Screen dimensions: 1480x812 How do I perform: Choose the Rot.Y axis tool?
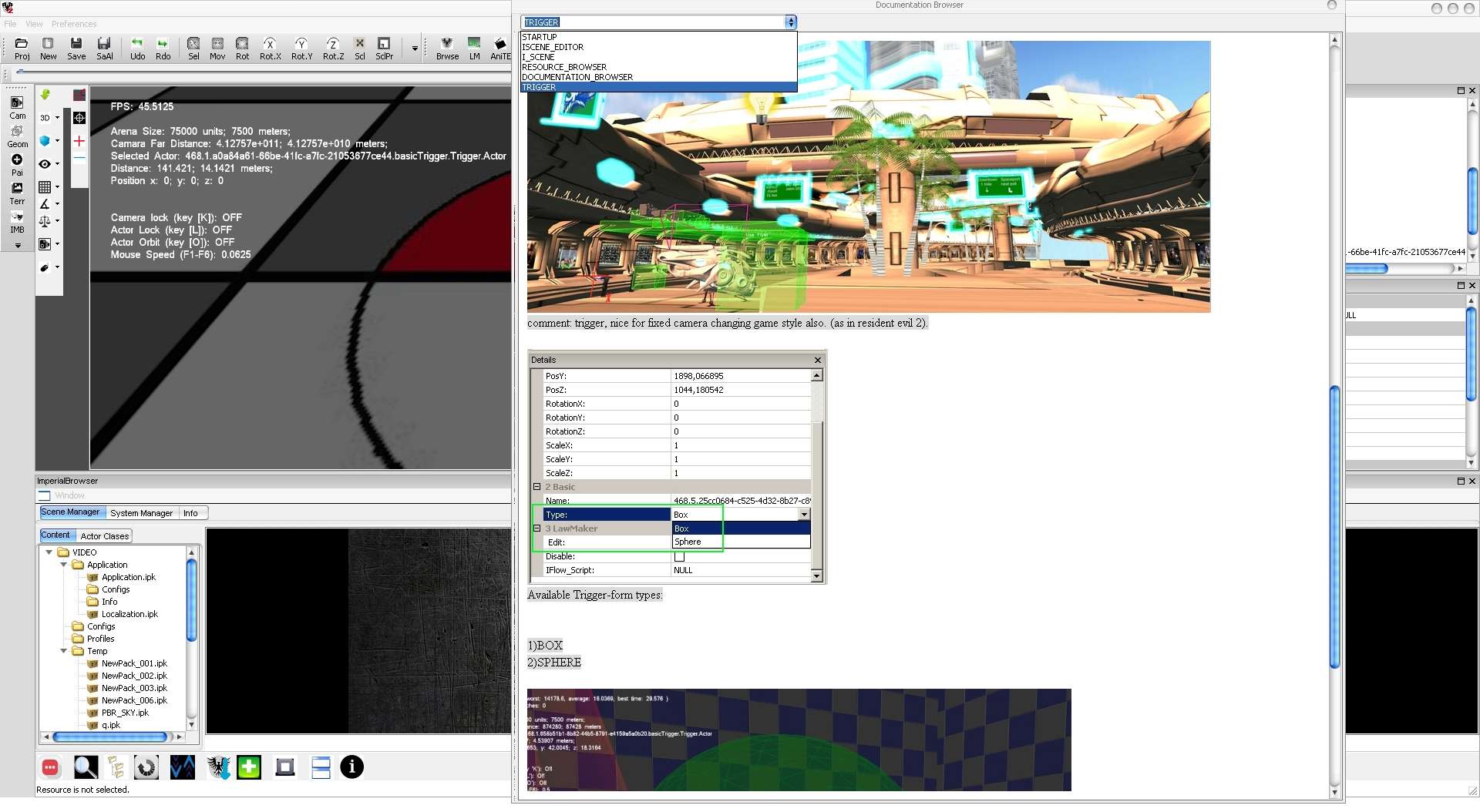tap(301, 49)
